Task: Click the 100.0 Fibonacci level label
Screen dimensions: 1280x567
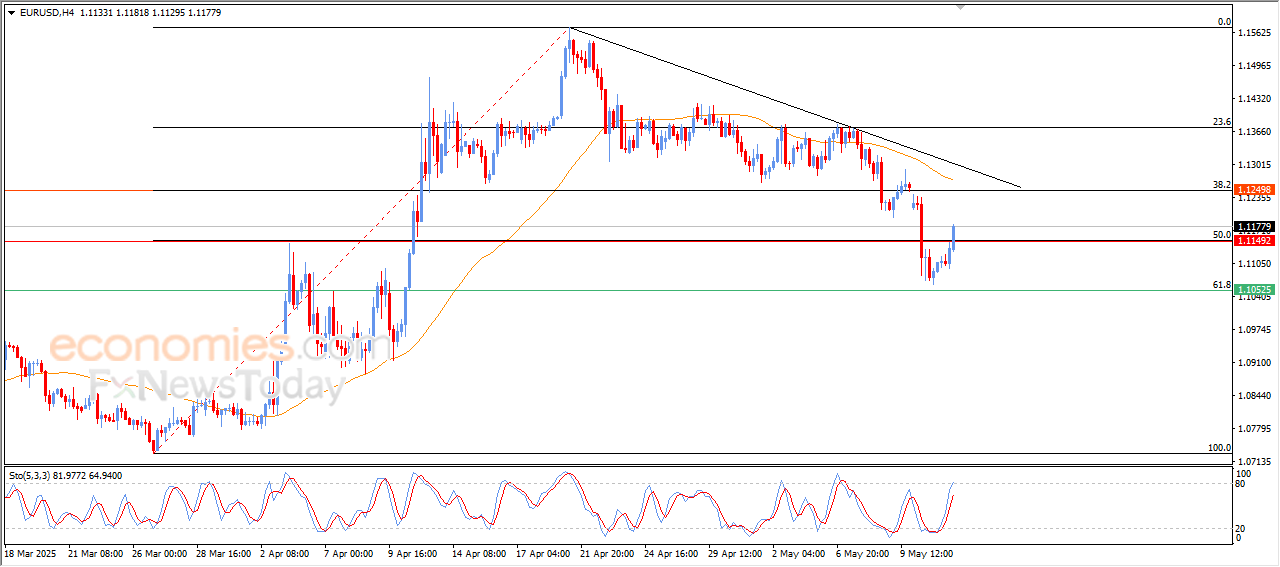Action: pos(1219,448)
